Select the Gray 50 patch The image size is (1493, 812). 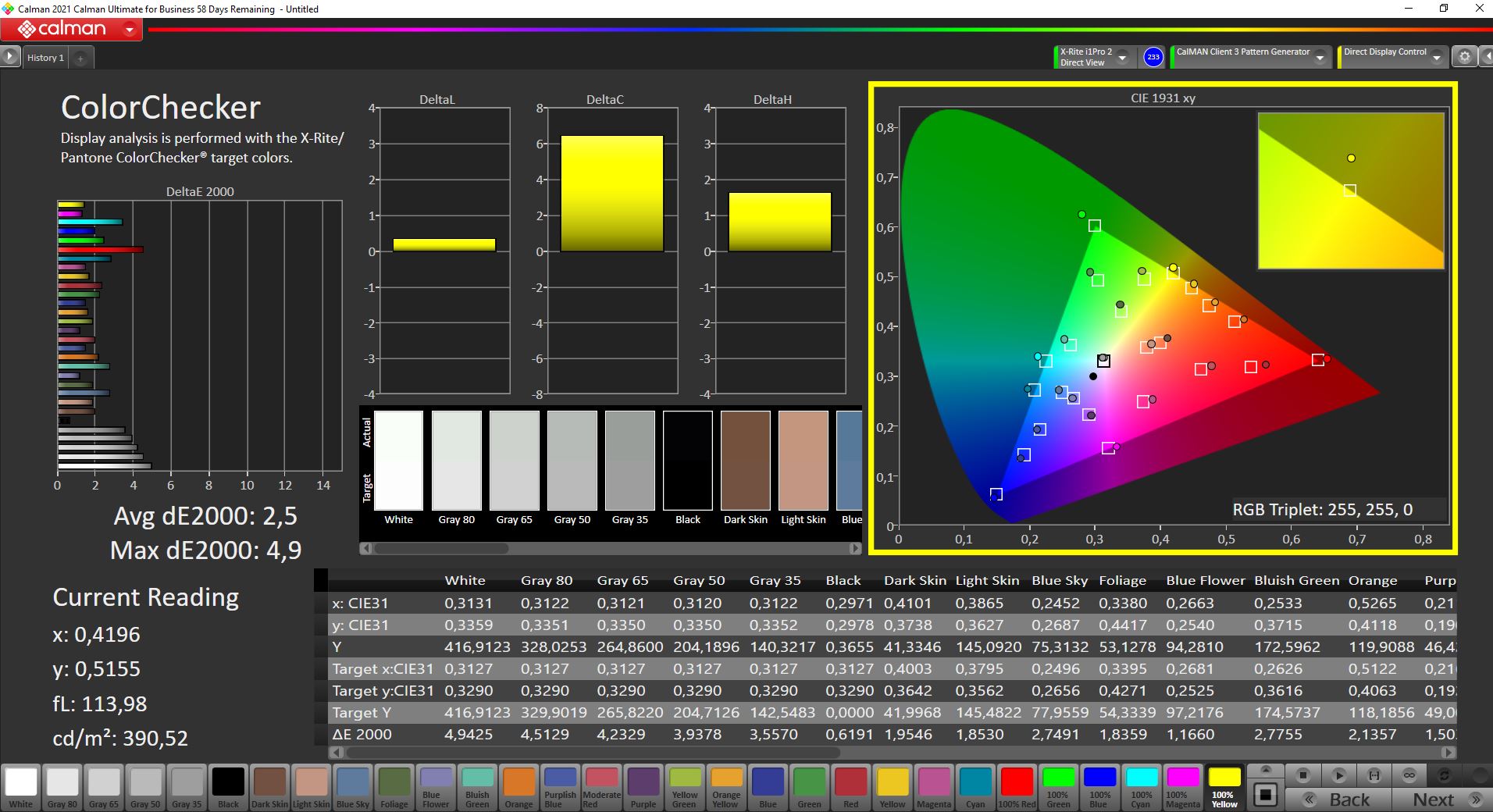click(145, 787)
